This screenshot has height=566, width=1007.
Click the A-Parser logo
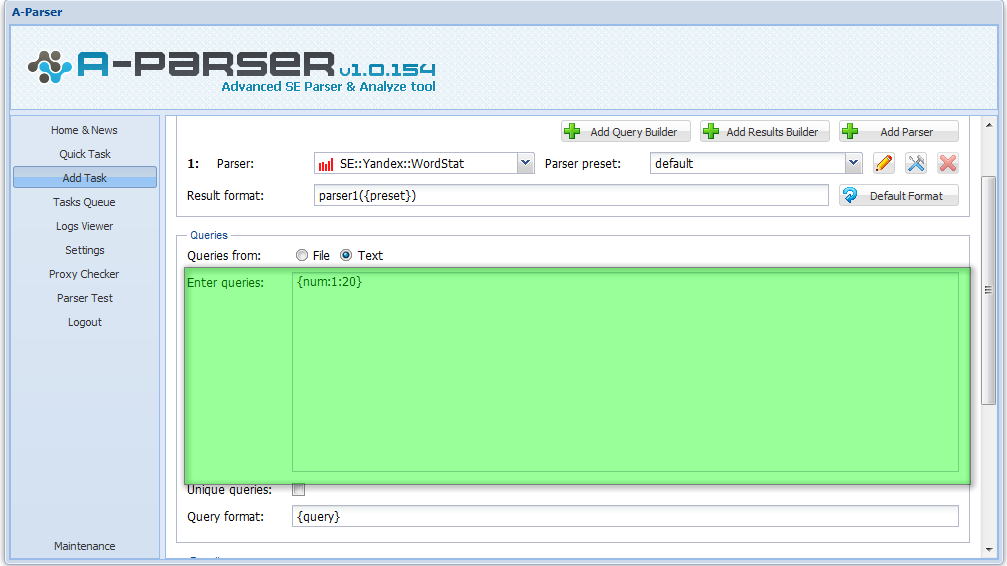pos(231,69)
